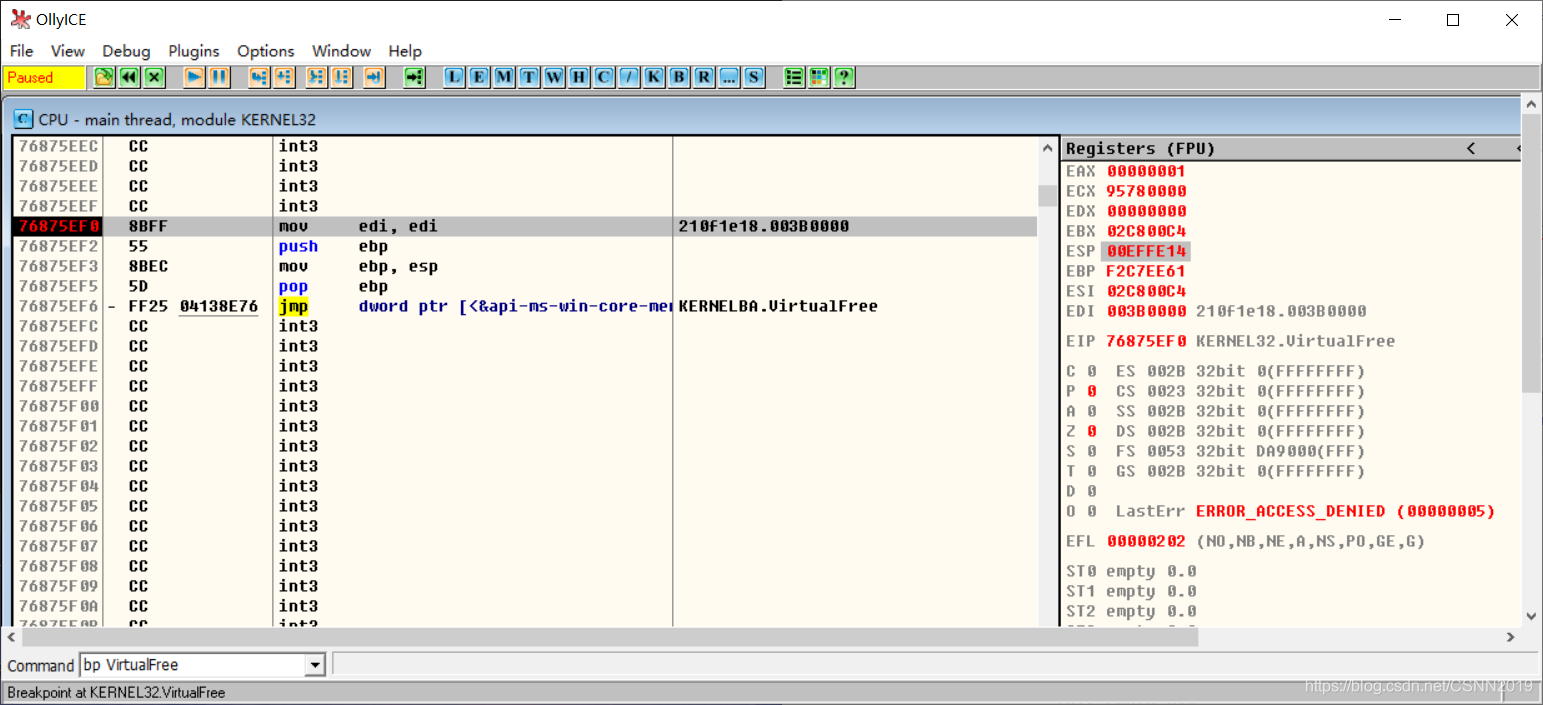Open debugging options list icon

coord(794,77)
